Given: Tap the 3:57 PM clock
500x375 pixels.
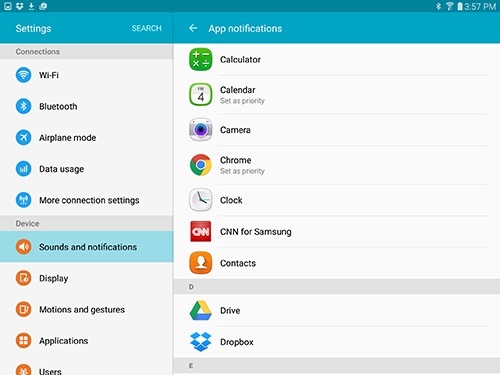Looking at the screenshot, I should [x=480, y=6].
